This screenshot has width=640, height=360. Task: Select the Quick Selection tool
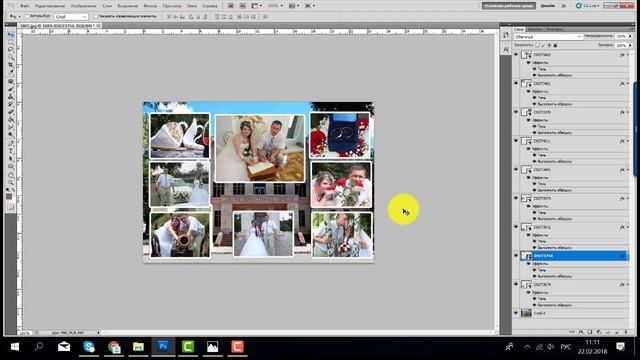tap(11, 57)
